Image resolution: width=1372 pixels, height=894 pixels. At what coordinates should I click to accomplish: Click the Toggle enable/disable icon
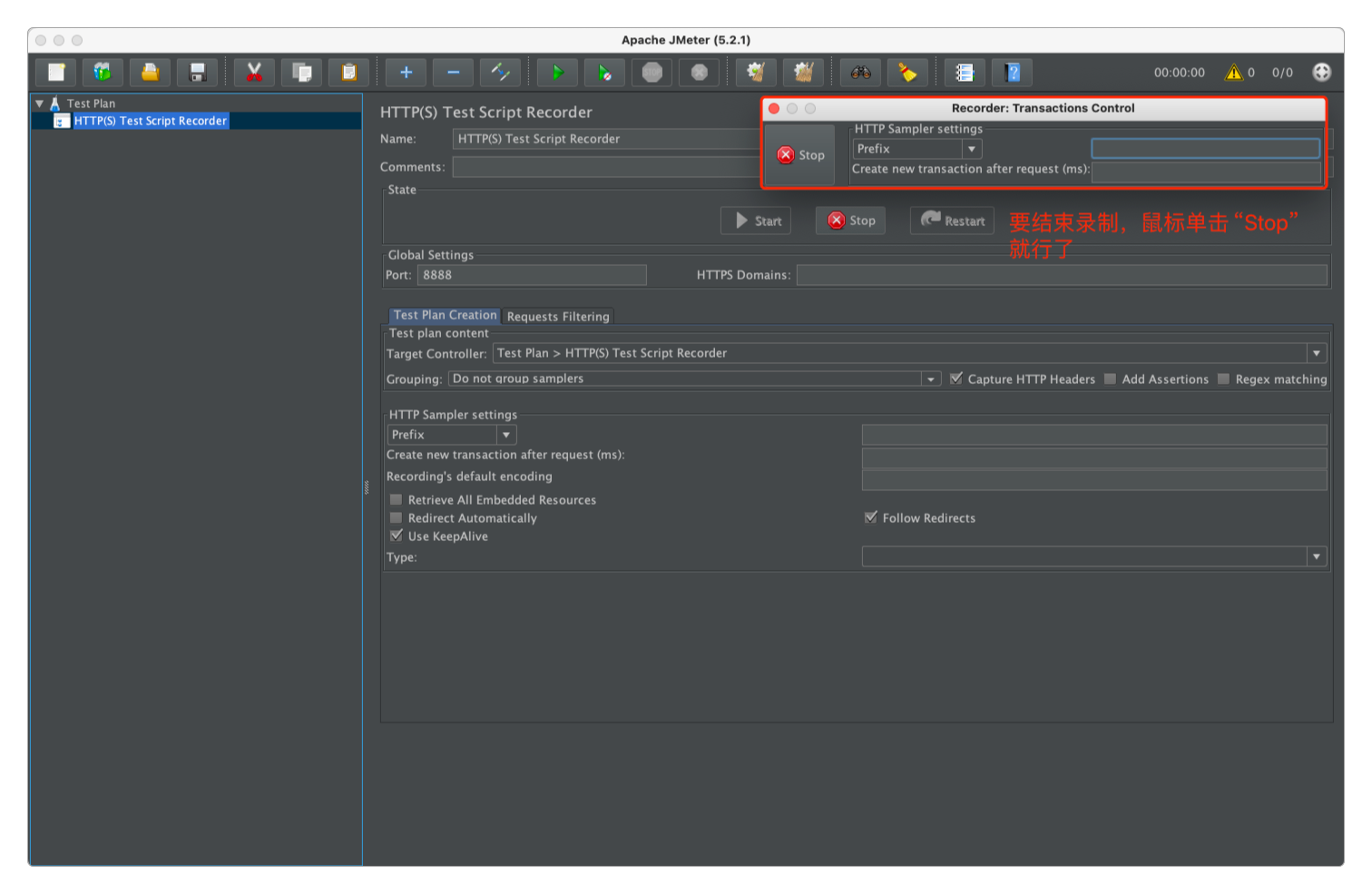pos(500,72)
